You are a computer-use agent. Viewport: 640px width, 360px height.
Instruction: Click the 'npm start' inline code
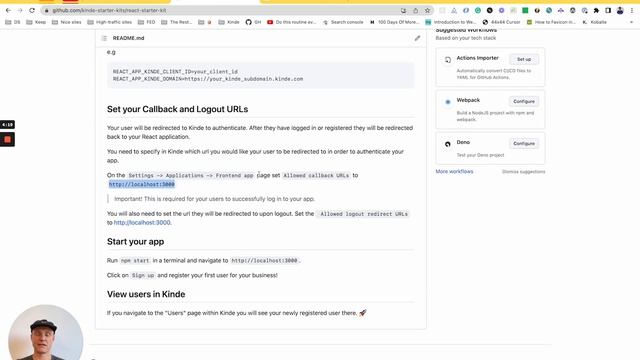coord(135,260)
